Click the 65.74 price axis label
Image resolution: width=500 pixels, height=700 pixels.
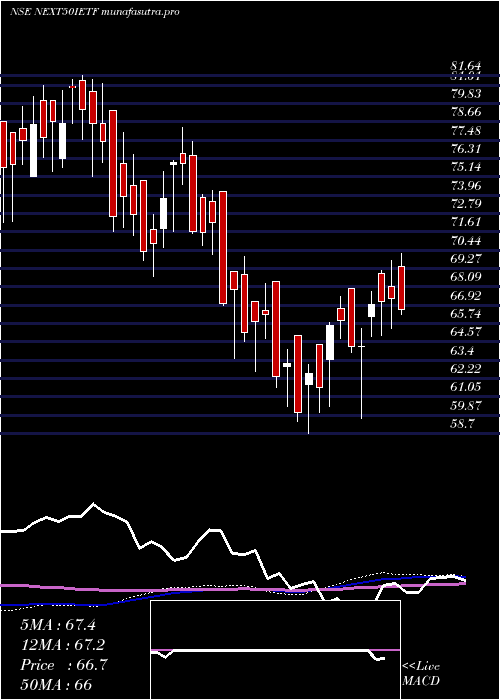click(465, 314)
